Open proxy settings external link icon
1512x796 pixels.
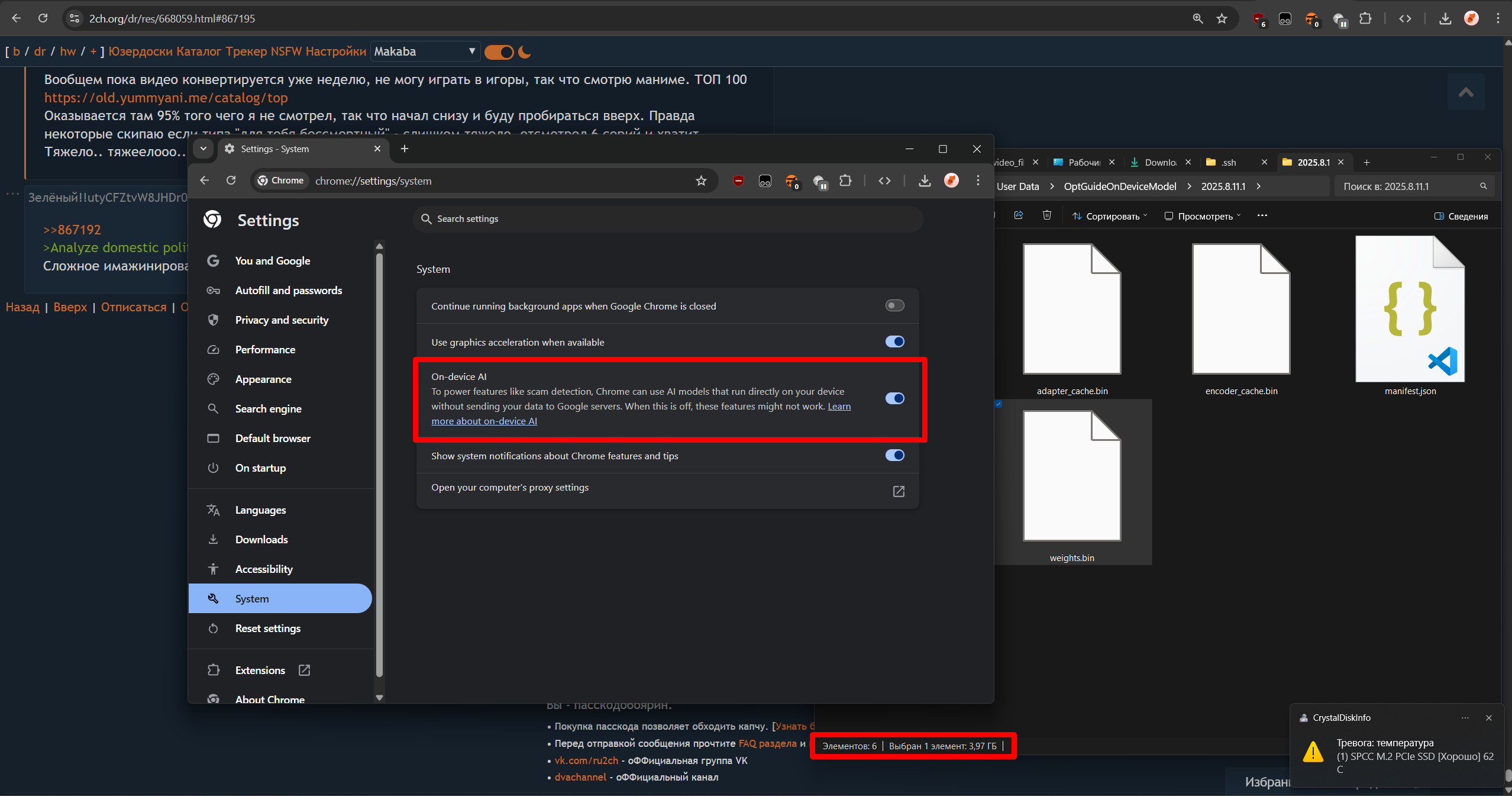[x=899, y=491]
